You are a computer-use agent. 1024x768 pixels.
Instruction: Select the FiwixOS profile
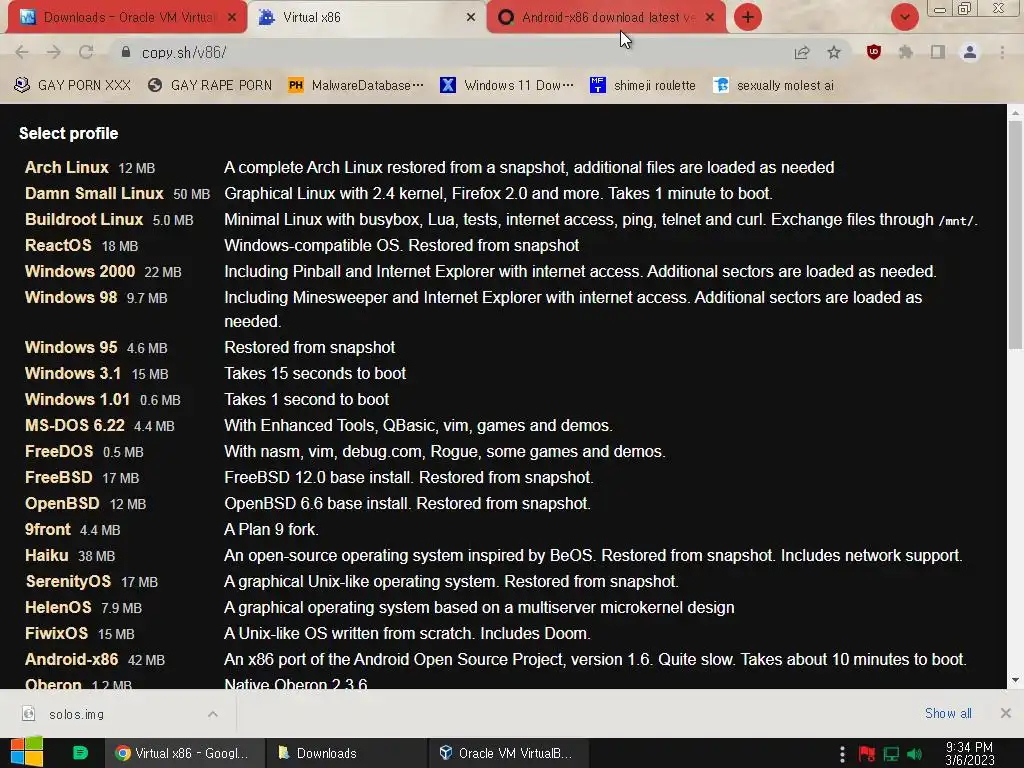56,634
